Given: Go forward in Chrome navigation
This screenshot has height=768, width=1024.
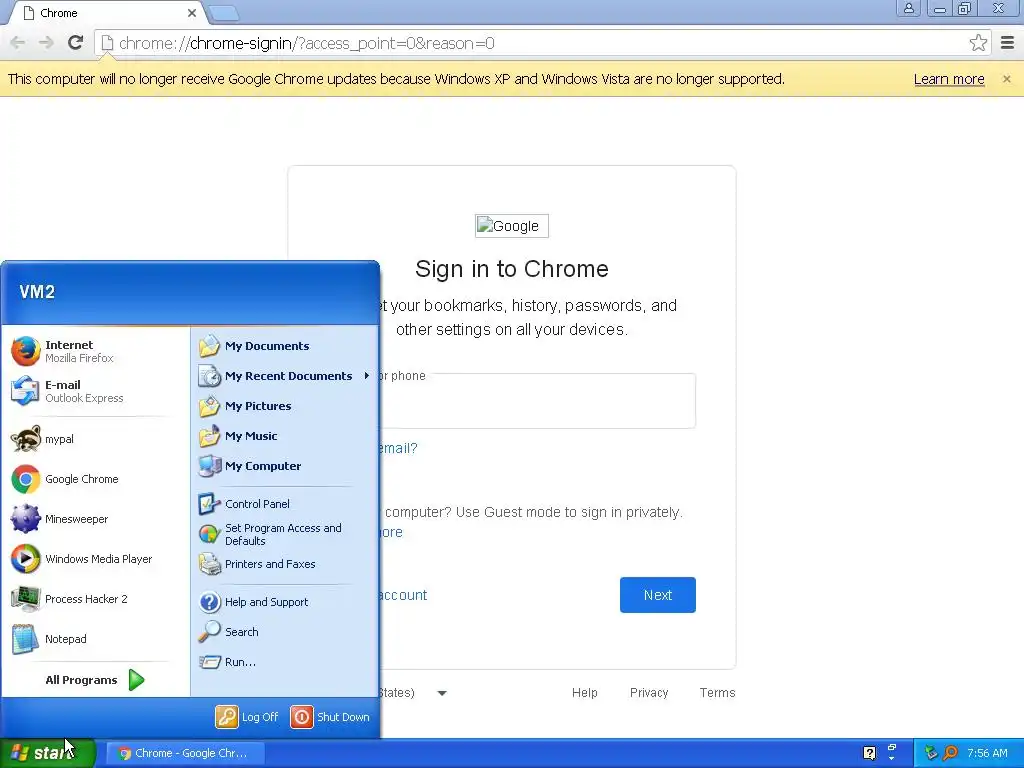Looking at the screenshot, I should (46, 43).
